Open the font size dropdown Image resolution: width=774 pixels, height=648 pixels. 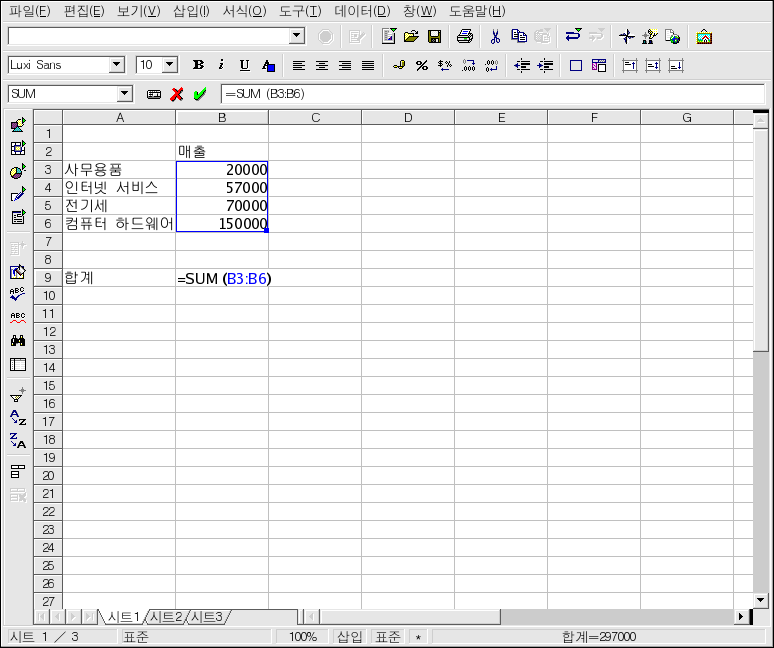point(169,65)
